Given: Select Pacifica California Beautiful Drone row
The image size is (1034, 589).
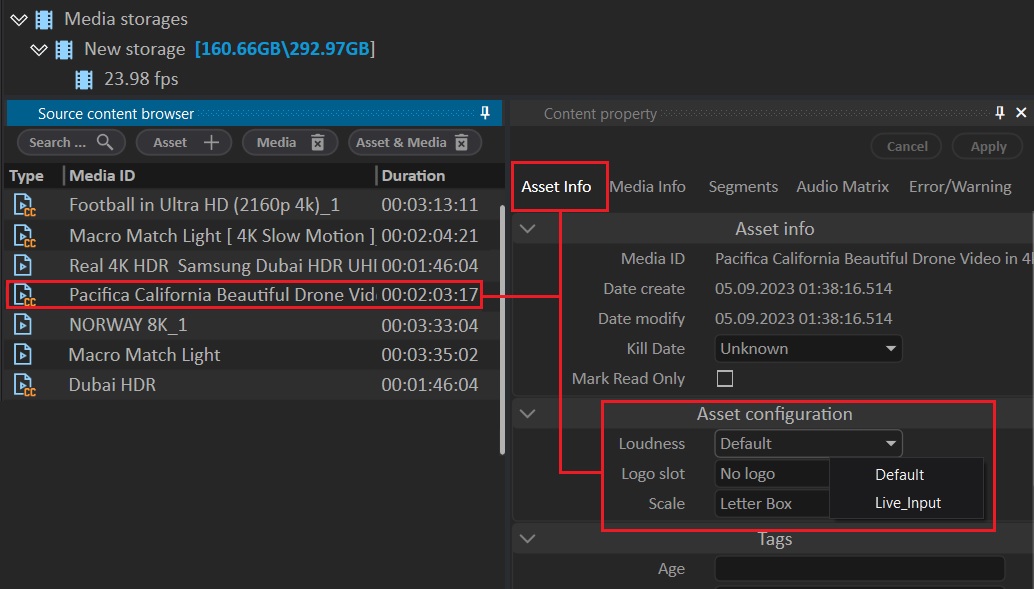Looking at the screenshot, I should point(244,295).
